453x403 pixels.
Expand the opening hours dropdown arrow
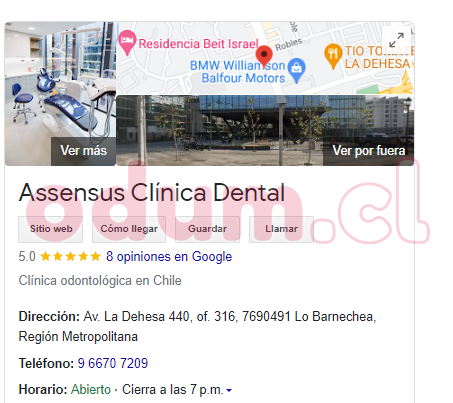point(229,390)
